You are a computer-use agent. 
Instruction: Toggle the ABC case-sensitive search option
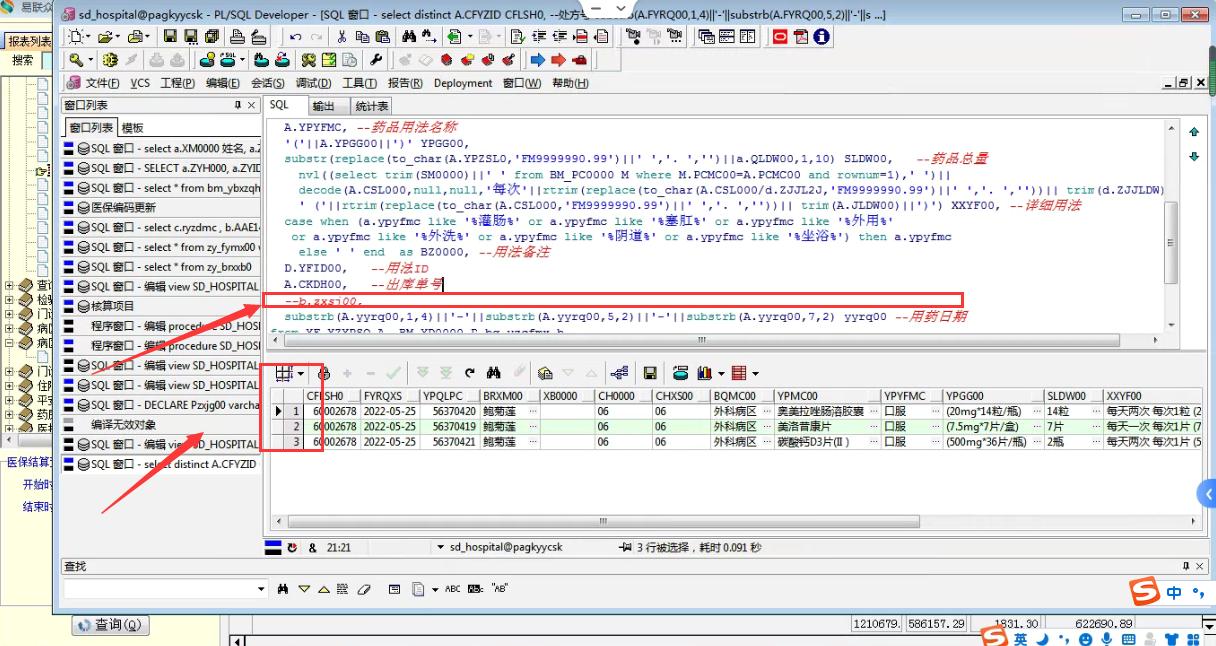[453, 589]
